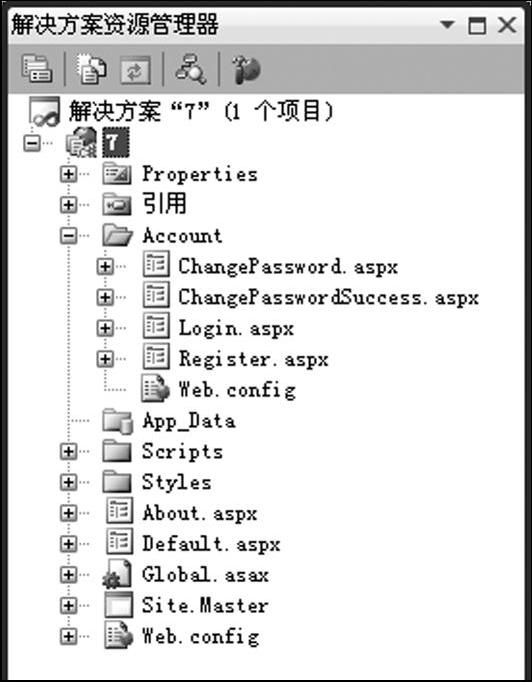This screenshot has height=682, width=532.
Task: Expand the Properties node
Action: point(68,174)
